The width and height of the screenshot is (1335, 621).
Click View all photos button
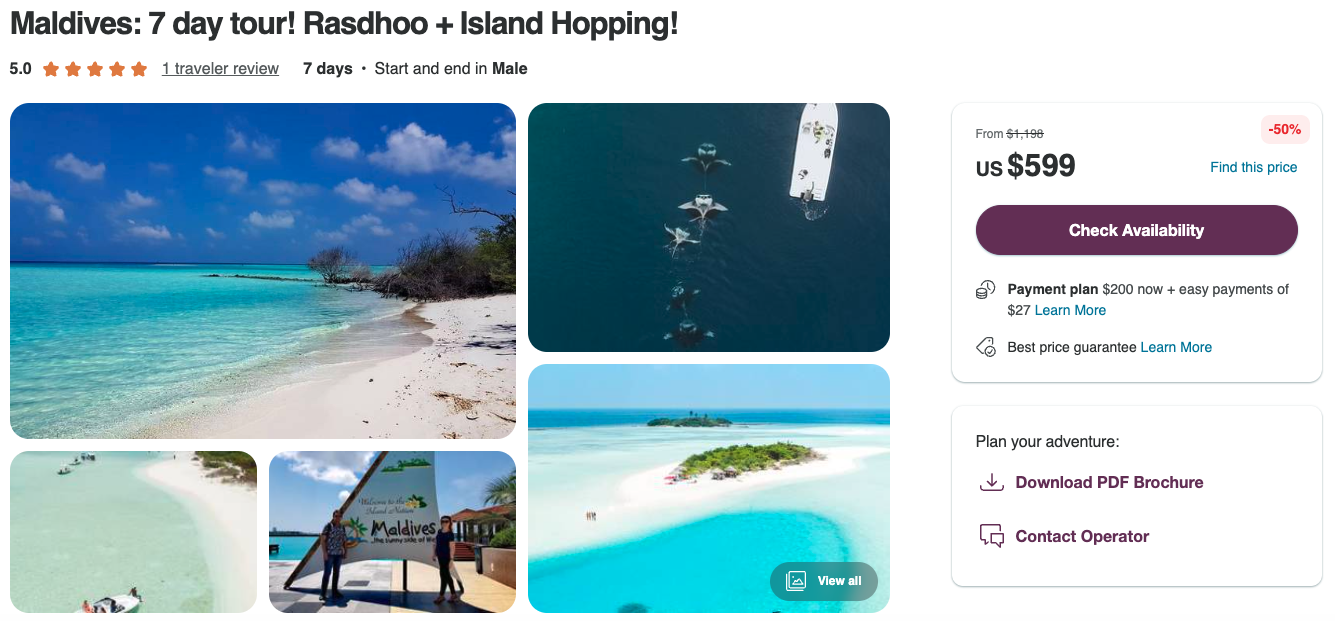click(x=824, y=581)
